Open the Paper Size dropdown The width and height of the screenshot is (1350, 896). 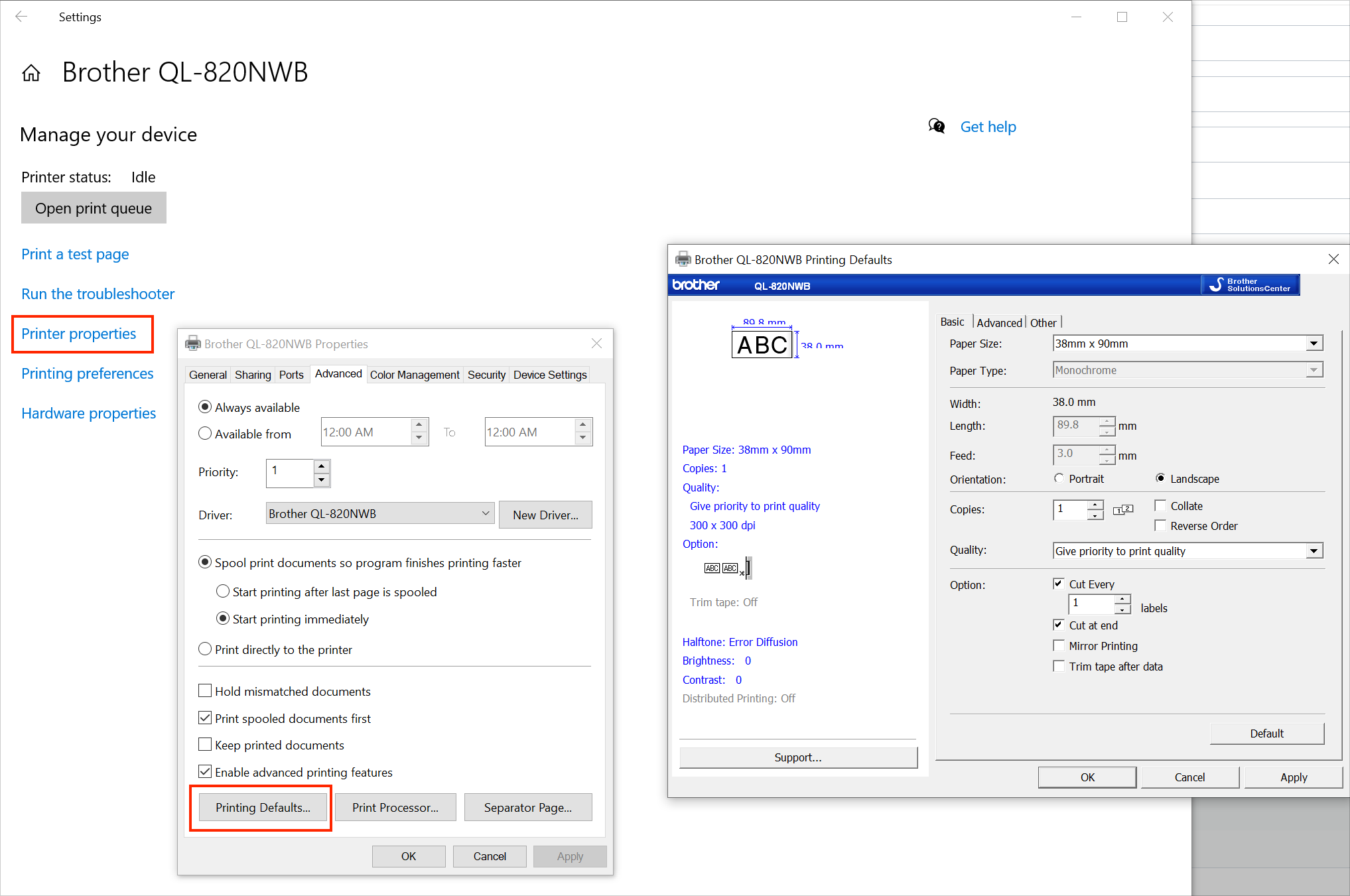point(1188,344)
